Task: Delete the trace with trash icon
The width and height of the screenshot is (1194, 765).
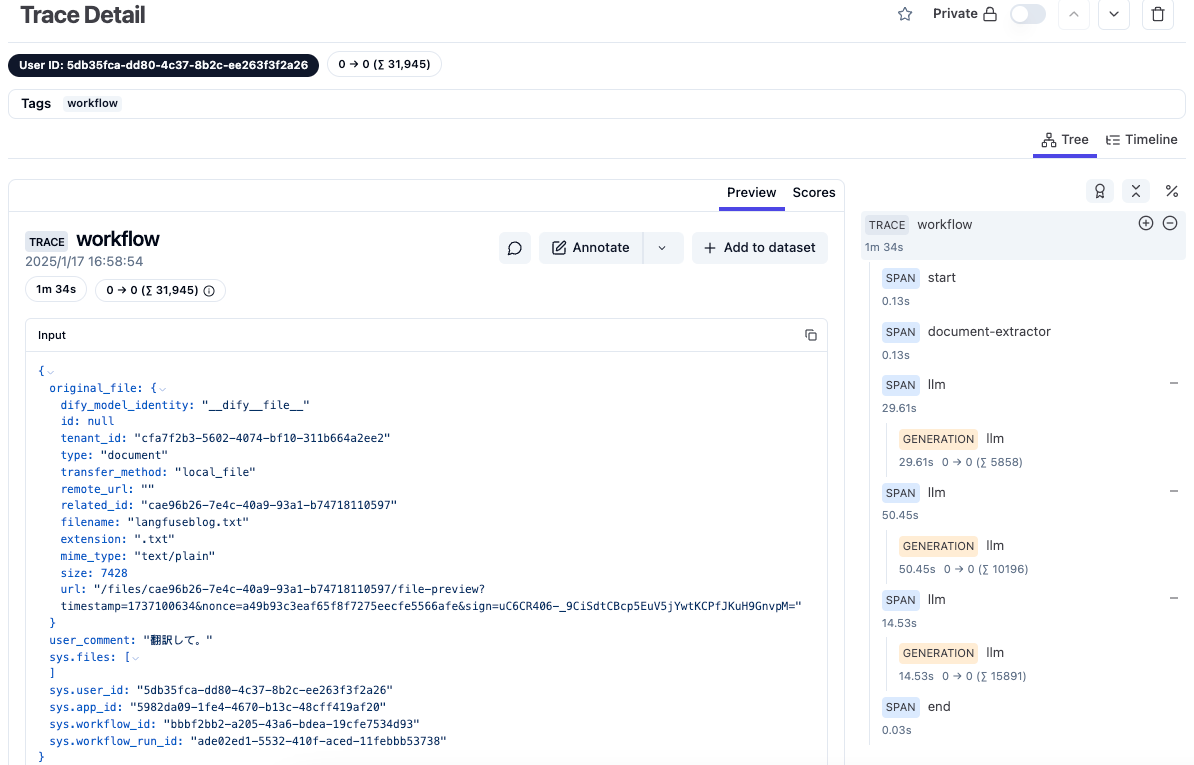Action: pos(1157,14)
